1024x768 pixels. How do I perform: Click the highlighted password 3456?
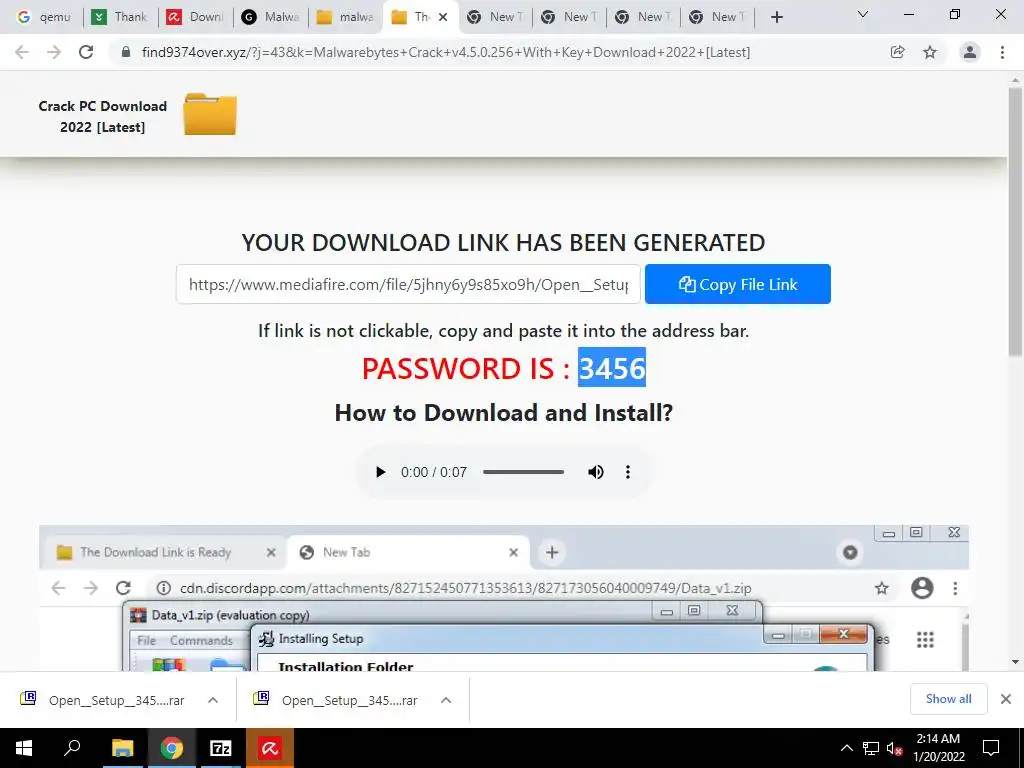pos(612,368)
